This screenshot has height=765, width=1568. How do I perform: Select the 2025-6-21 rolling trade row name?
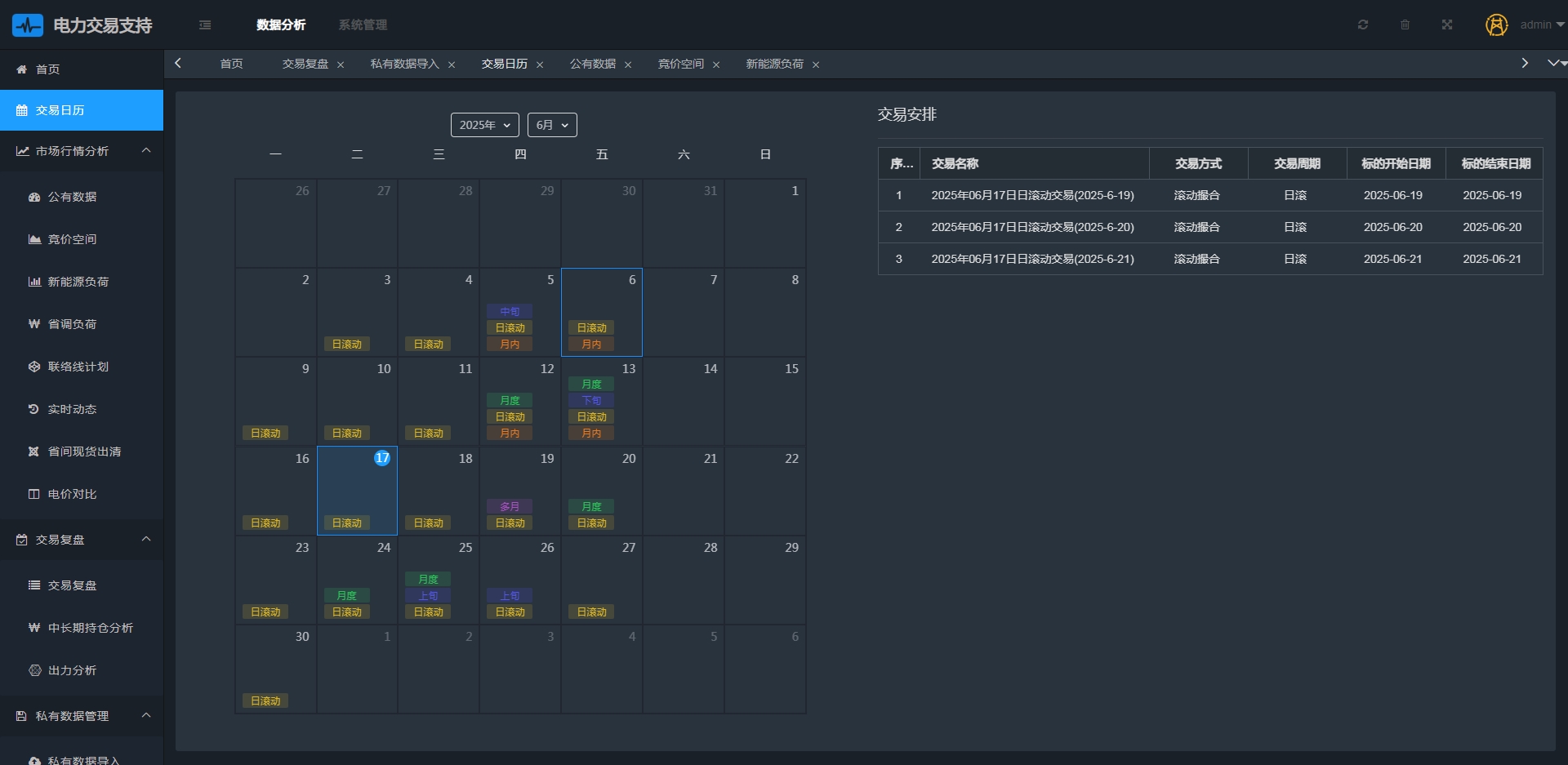coord(1032,259)
